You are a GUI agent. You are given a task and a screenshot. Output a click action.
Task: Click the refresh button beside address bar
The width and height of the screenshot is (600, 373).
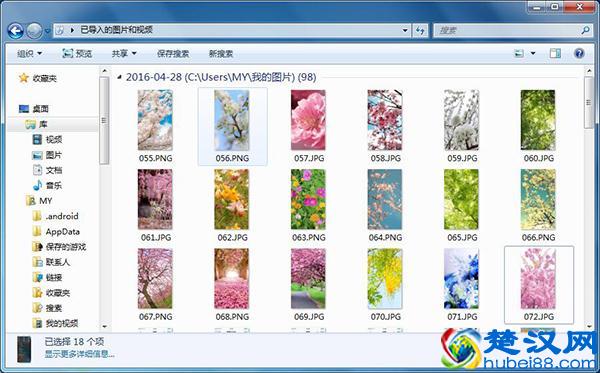420,31
